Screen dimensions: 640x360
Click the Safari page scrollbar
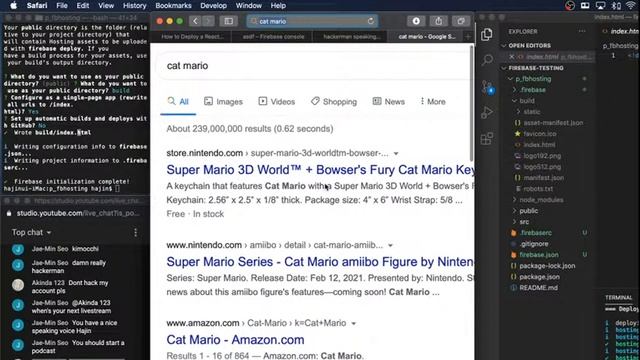click(x=472, y=103)
